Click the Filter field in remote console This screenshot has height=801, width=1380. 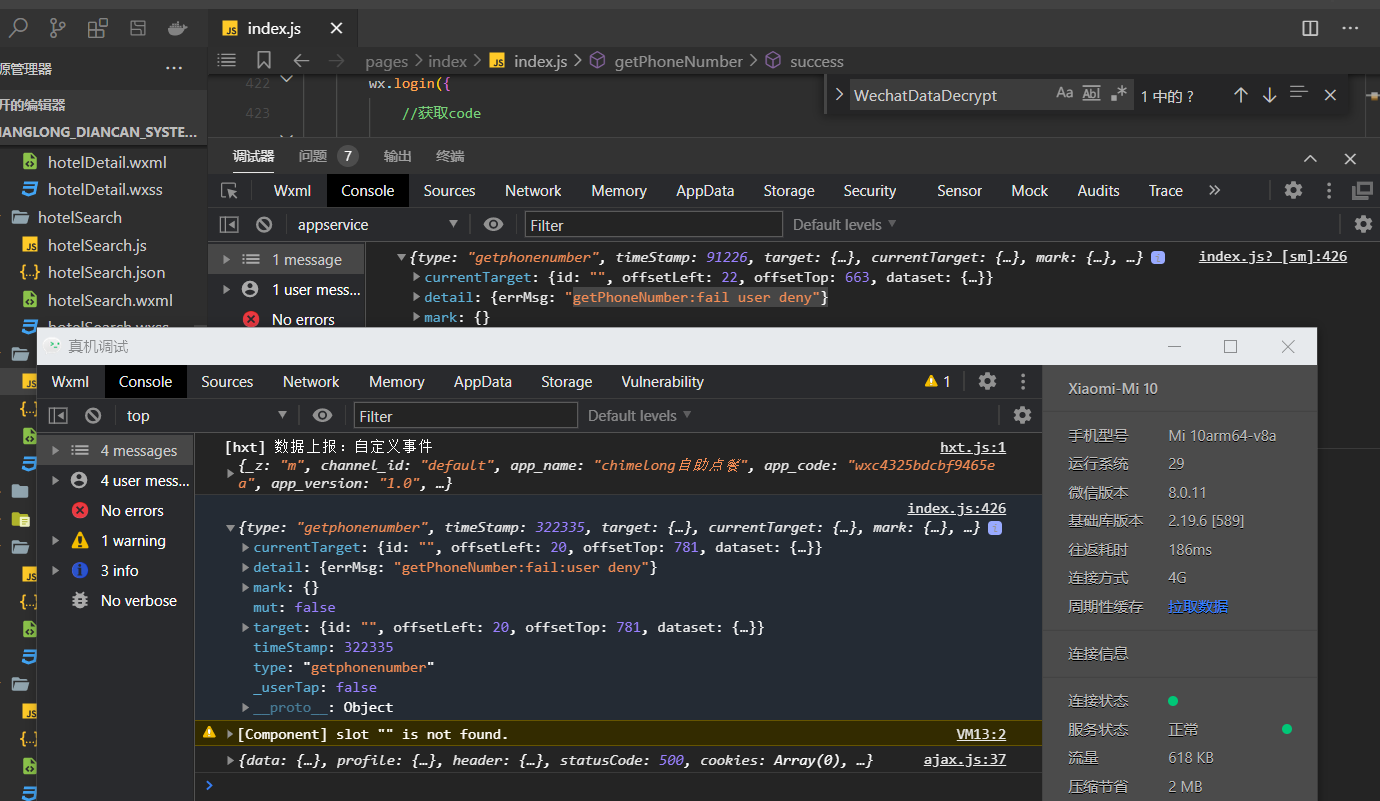pyautogui.click(x=465, y=416)
